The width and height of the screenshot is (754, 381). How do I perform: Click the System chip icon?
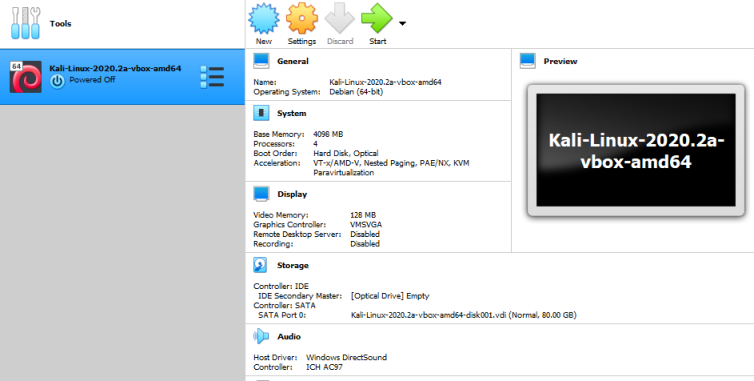[261, 113]
